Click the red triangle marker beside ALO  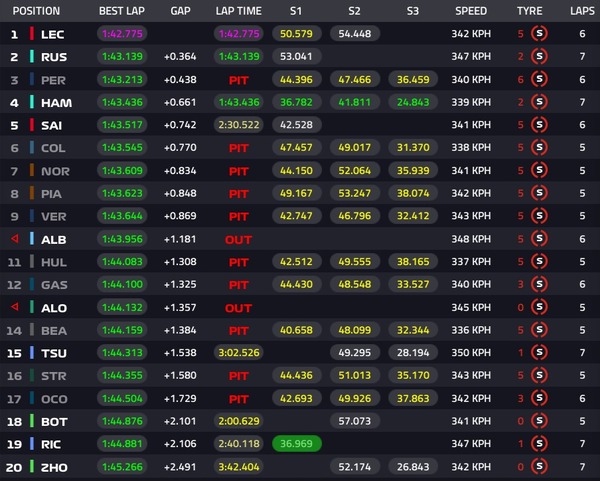click(14, 307)
